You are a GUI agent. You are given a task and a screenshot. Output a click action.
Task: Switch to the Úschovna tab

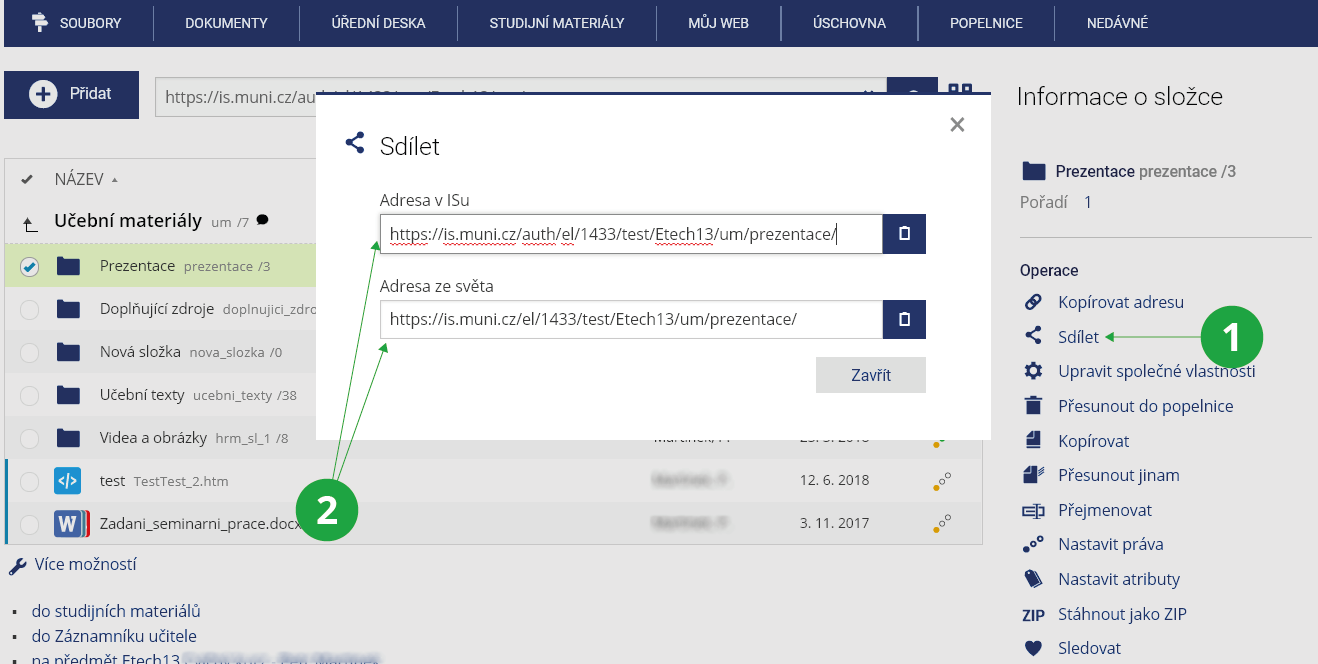849,23
